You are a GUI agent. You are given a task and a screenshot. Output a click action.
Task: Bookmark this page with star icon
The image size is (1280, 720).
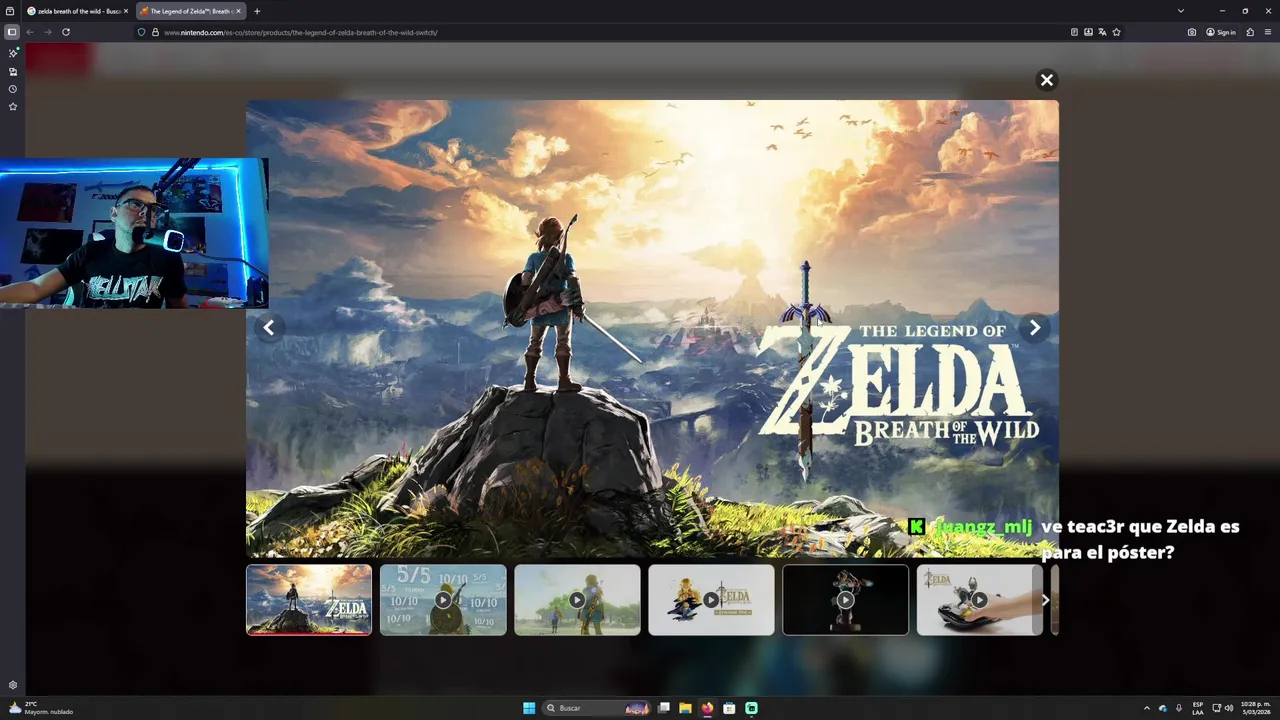click(1116, 32)
